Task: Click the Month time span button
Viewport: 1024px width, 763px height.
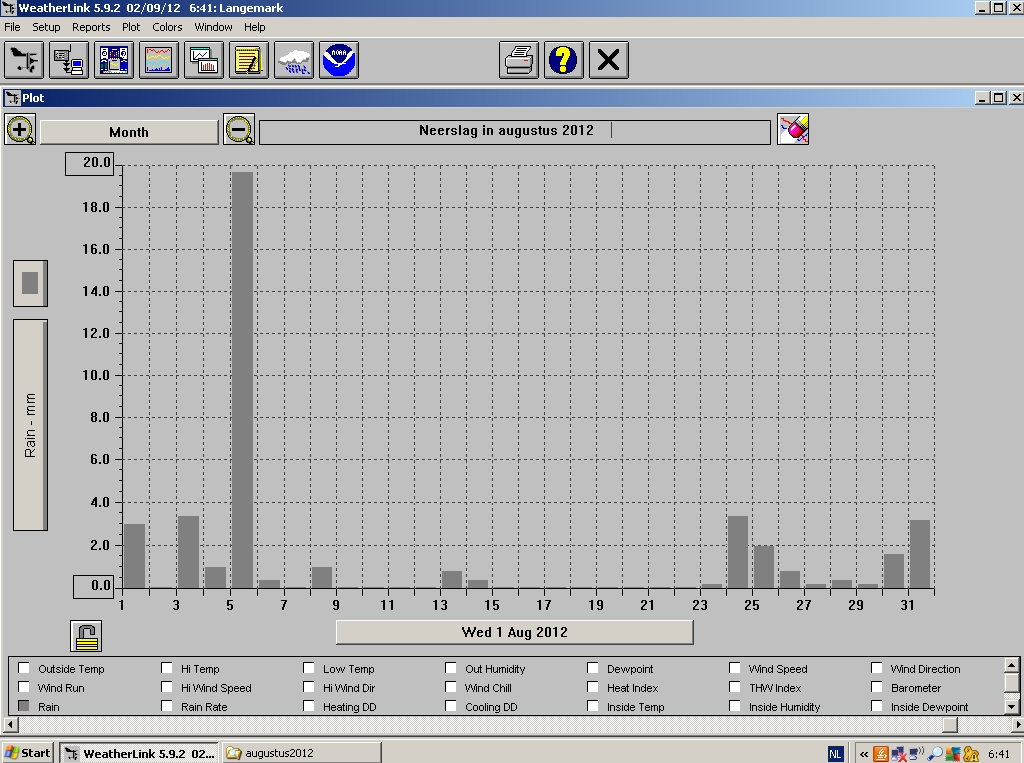Action: point(129,132)
